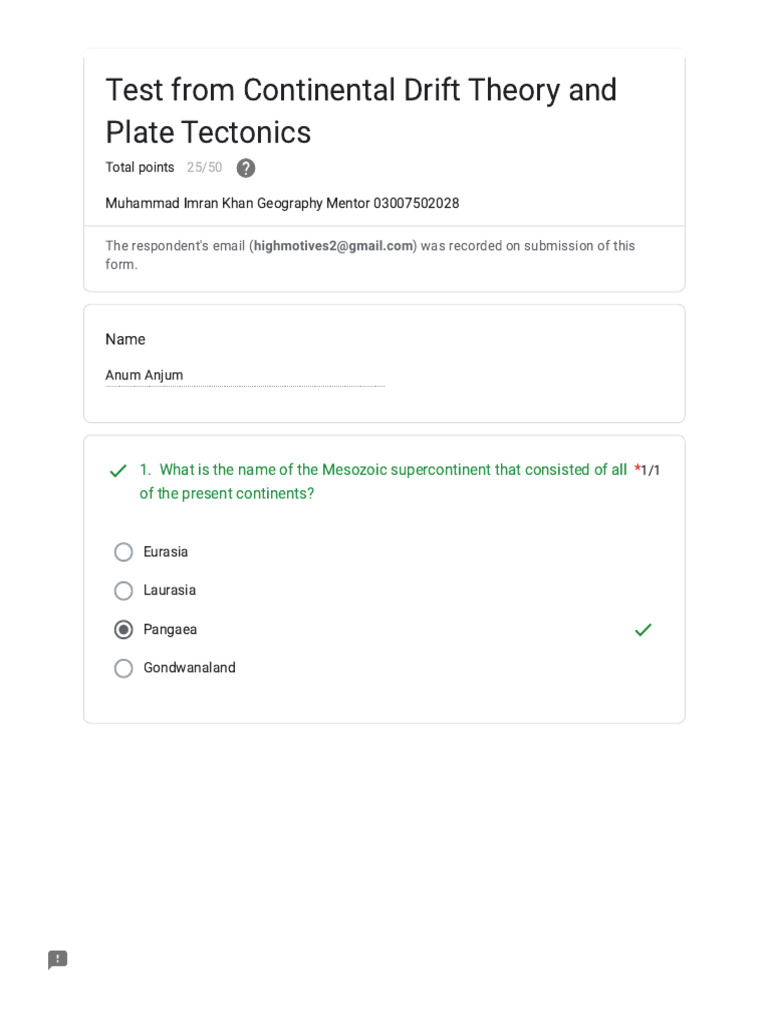Click the Total points label
Image resolution: width=768 pixels, height=1024 pixels.
click(140, 168)
